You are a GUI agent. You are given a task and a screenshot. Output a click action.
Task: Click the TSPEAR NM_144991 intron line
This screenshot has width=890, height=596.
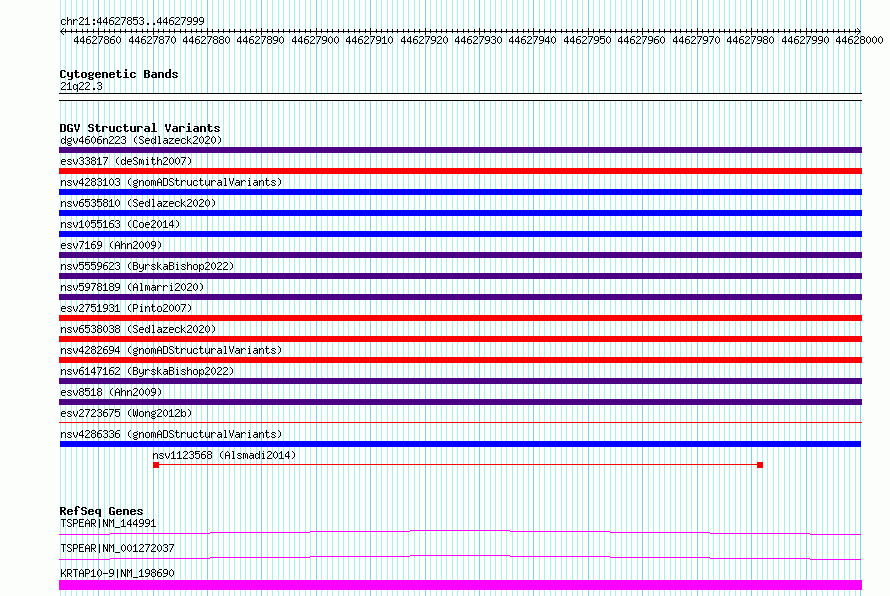[x=460, y=532]
